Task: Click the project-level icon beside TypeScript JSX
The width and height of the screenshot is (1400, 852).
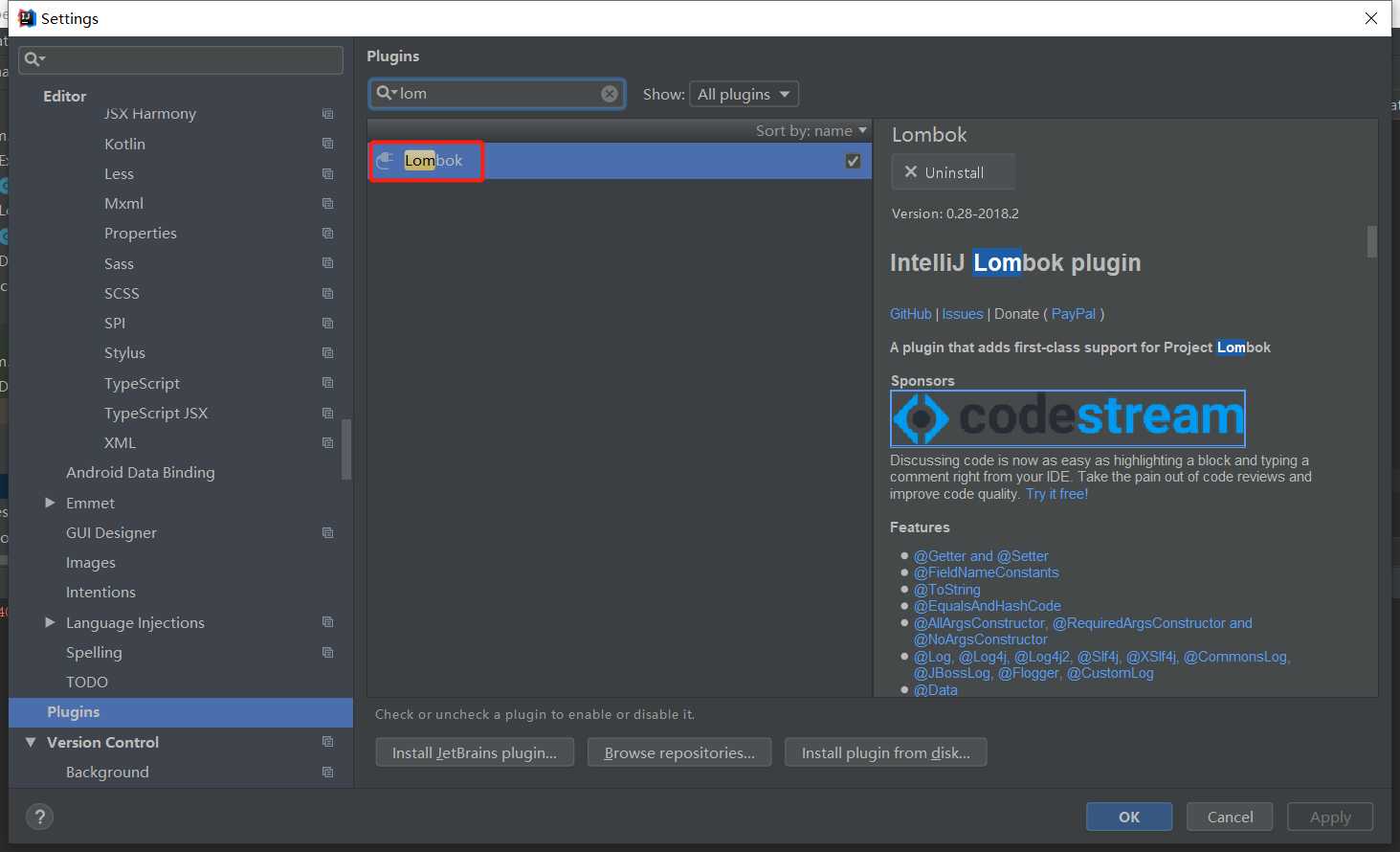Action: (x=327, y=413)
